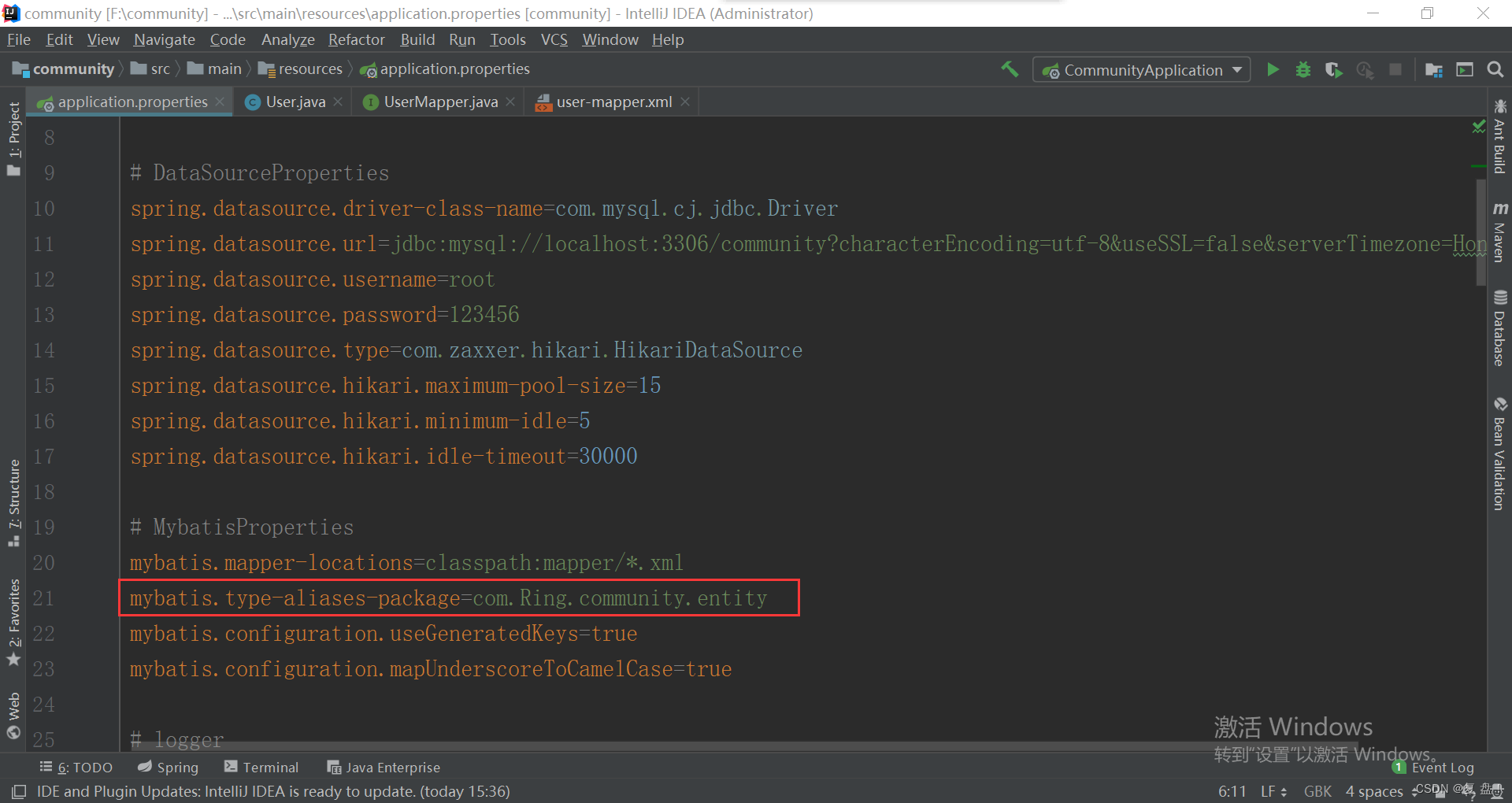Switch to the user-mapper.xml tab
The width and height of the screenshot is (1512, 803).
(x=613, y=102)
